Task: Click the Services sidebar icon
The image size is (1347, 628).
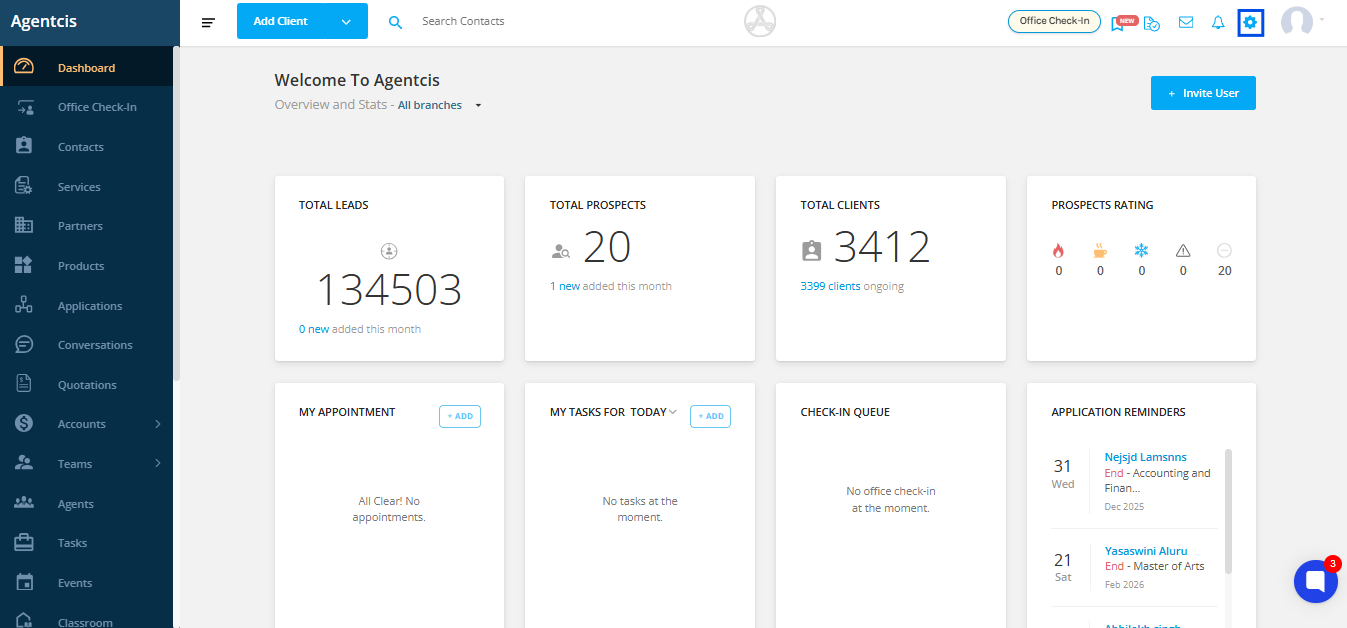Action: 25,186
